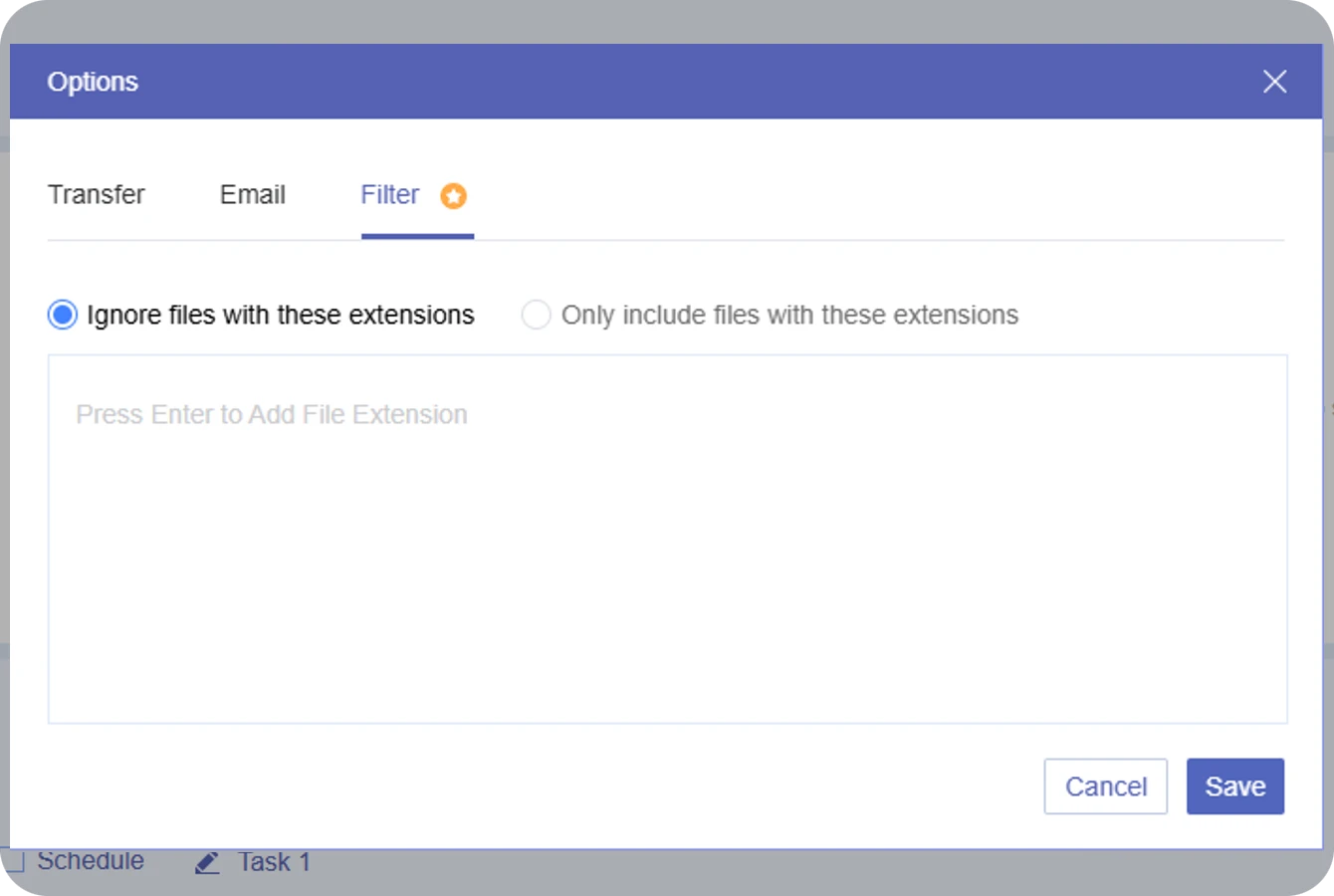Focus the file extension input box
Viewport: 1334px width, 896px height.
pos(668,539)
